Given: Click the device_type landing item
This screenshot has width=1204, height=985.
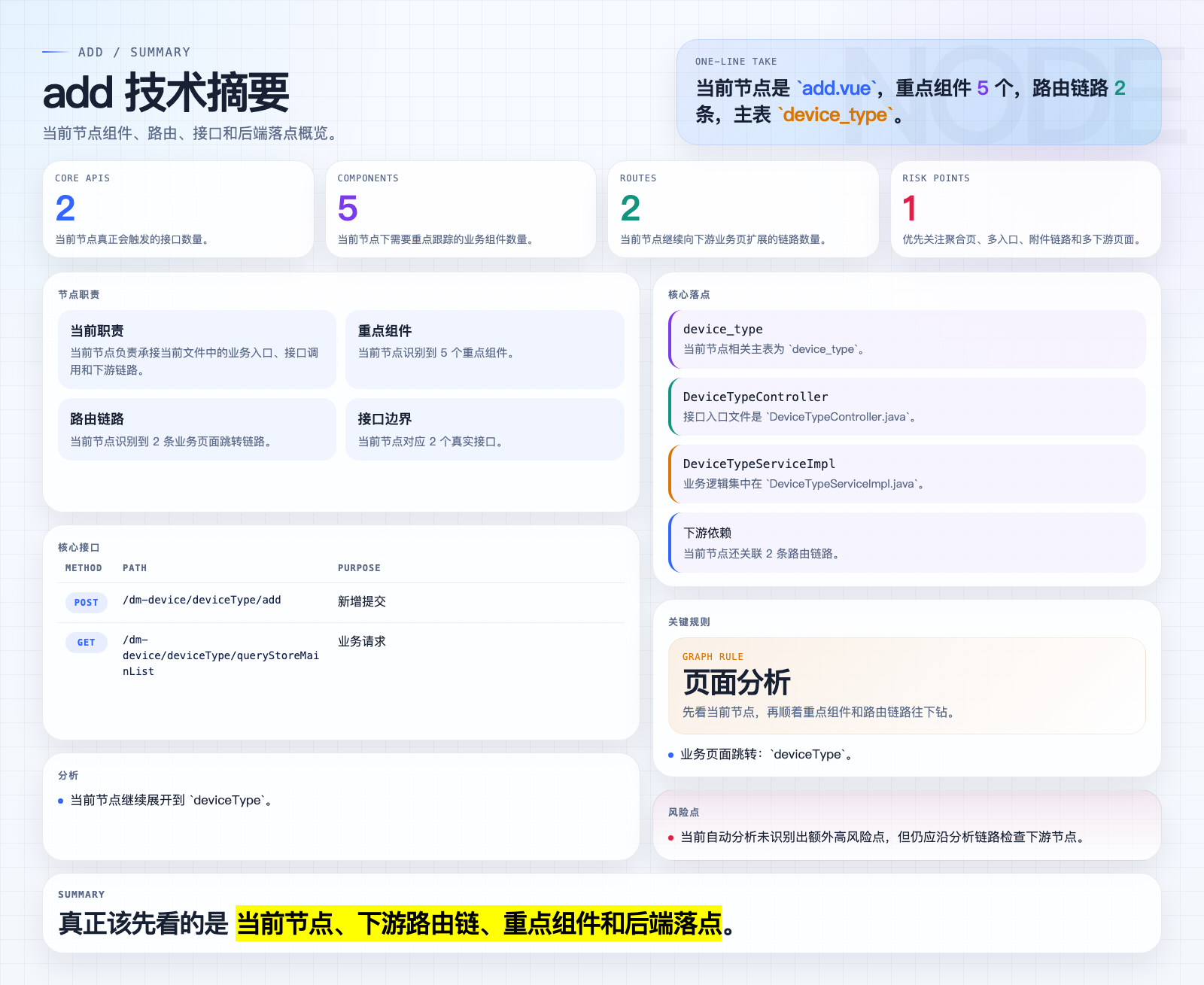Looking at the screenshot, I should (x=907, y=339).
